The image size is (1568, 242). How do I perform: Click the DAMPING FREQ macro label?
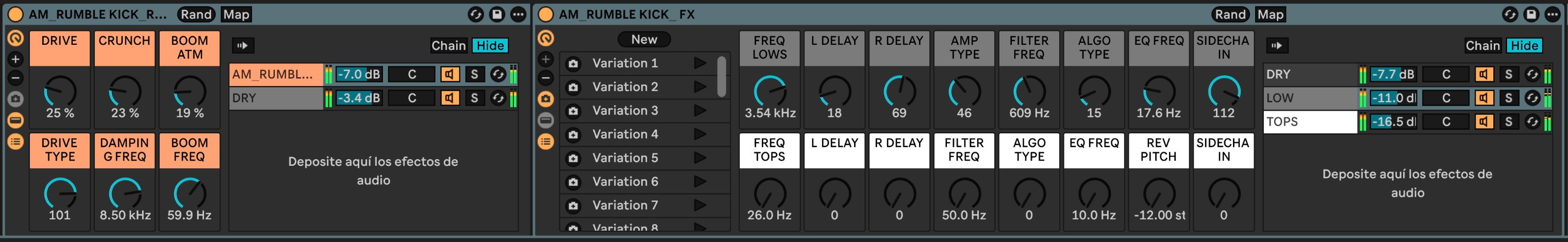pos(124,150)
